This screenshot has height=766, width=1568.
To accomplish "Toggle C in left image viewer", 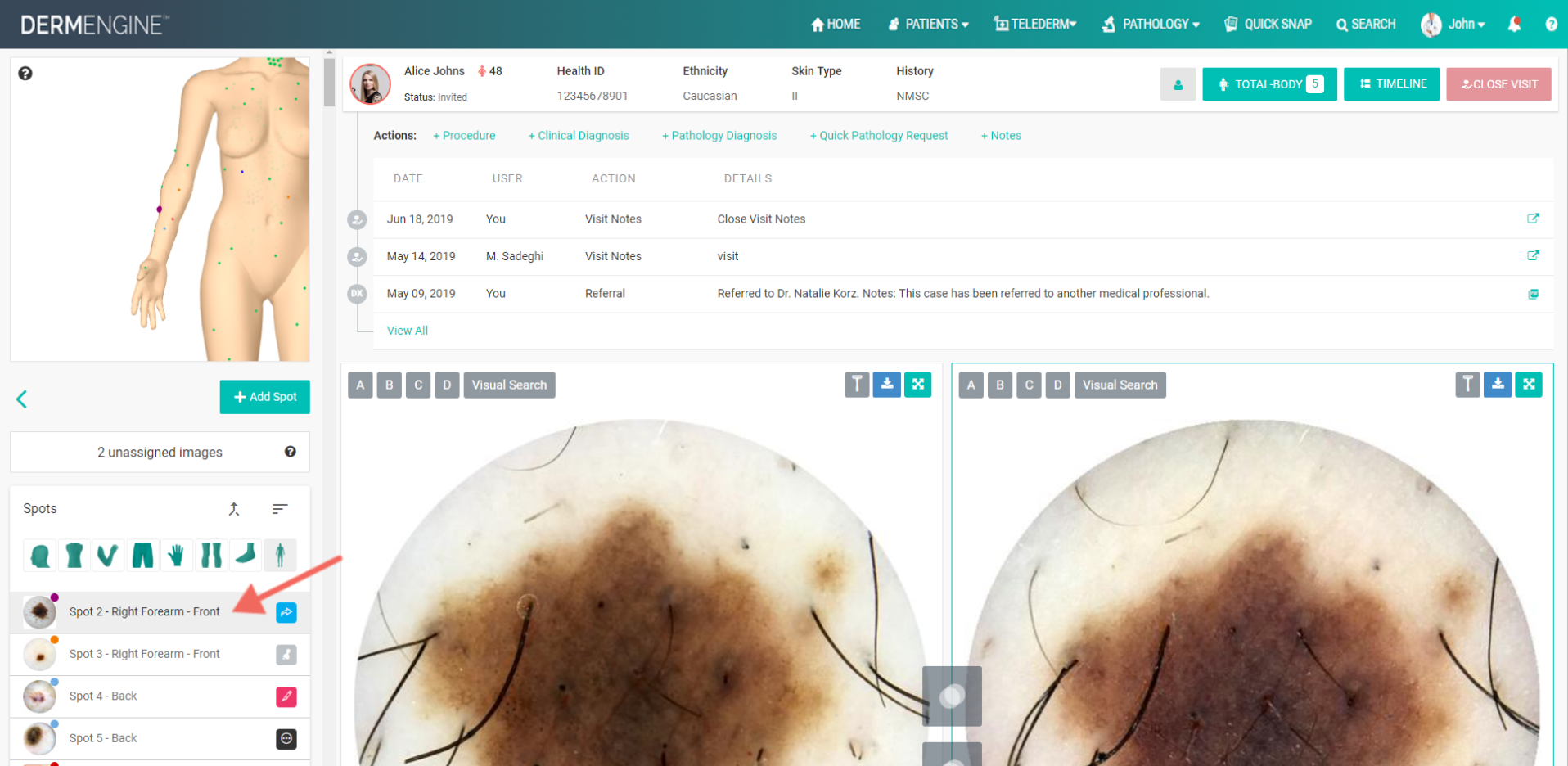I will pyautogui.click(x=418, y=385).
